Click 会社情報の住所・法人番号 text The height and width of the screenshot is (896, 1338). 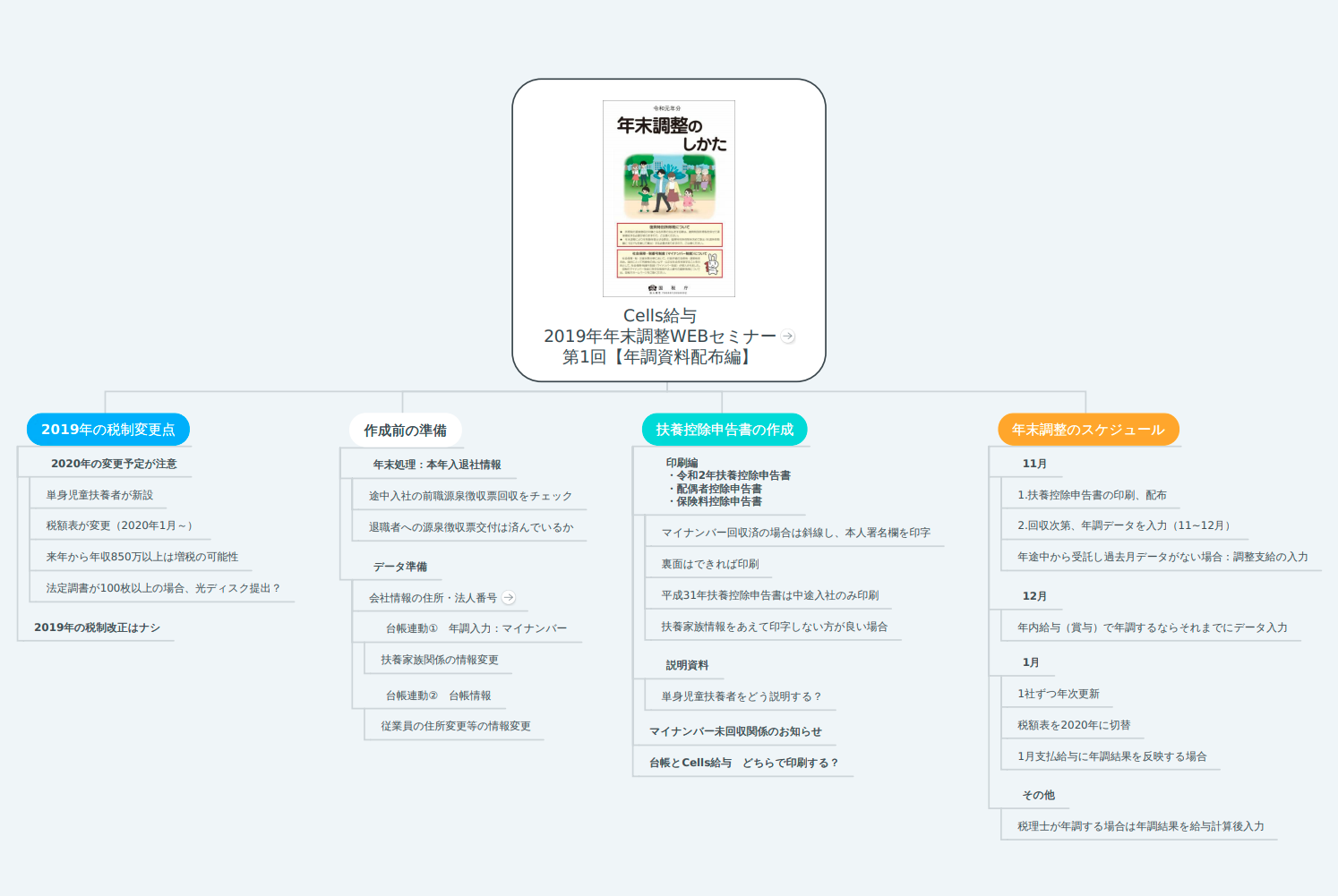coord(433,598)
